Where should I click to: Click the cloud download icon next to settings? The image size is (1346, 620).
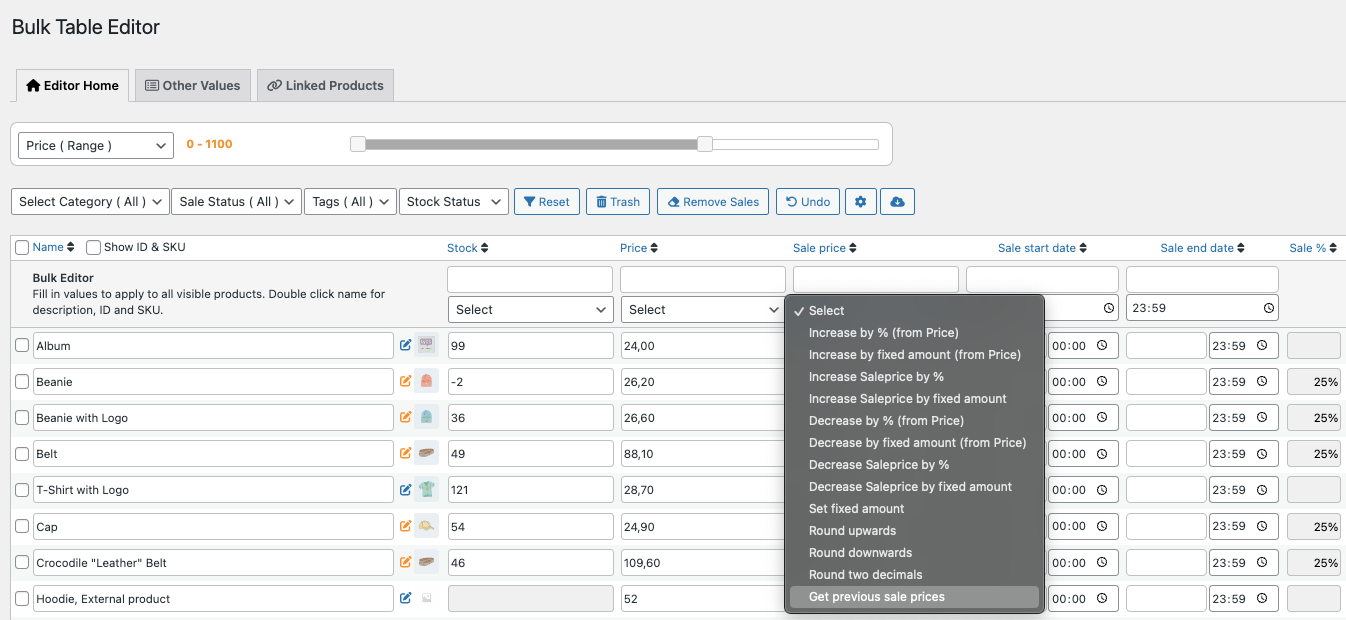[x=897, y=201]
